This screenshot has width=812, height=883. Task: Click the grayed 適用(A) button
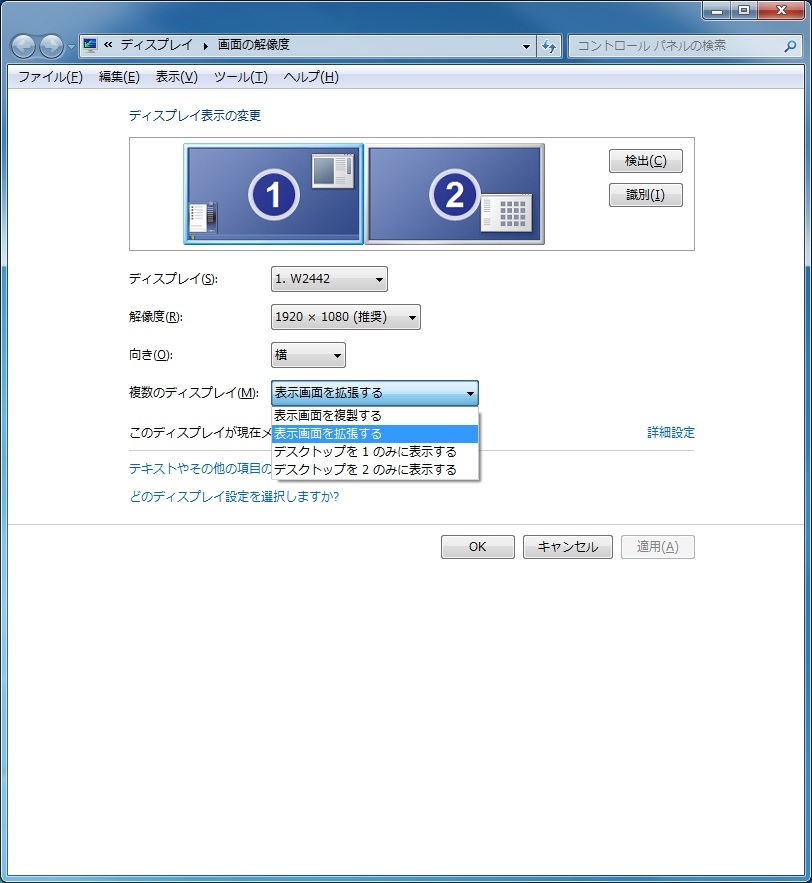coord(658,547)
